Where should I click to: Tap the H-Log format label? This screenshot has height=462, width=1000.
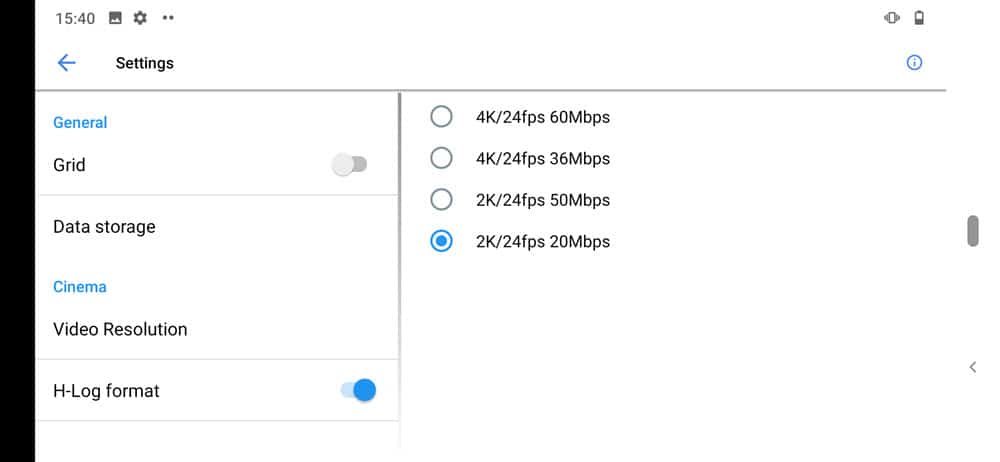tap(106, 391)
